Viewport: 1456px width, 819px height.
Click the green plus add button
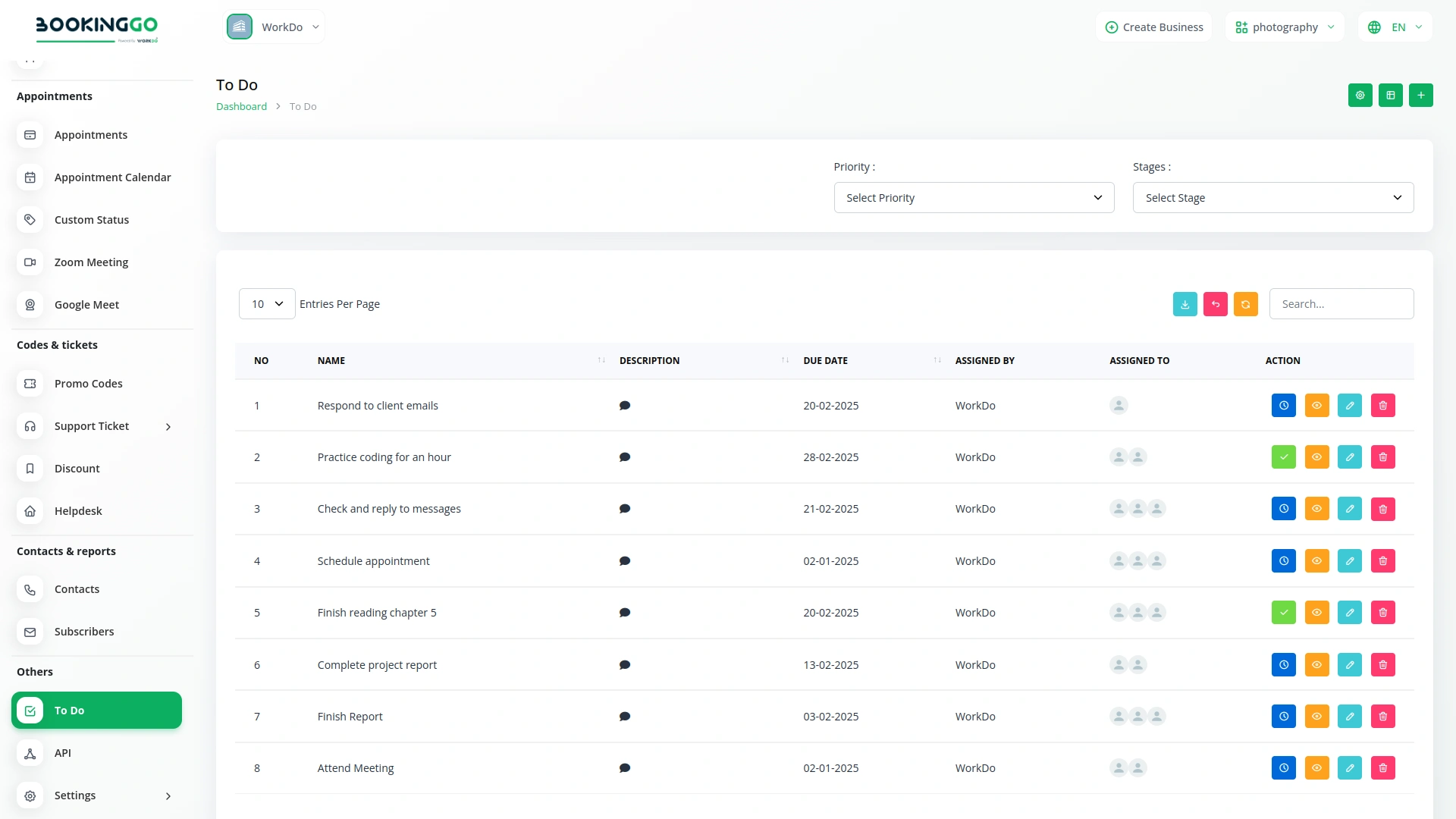(1420, 96)
